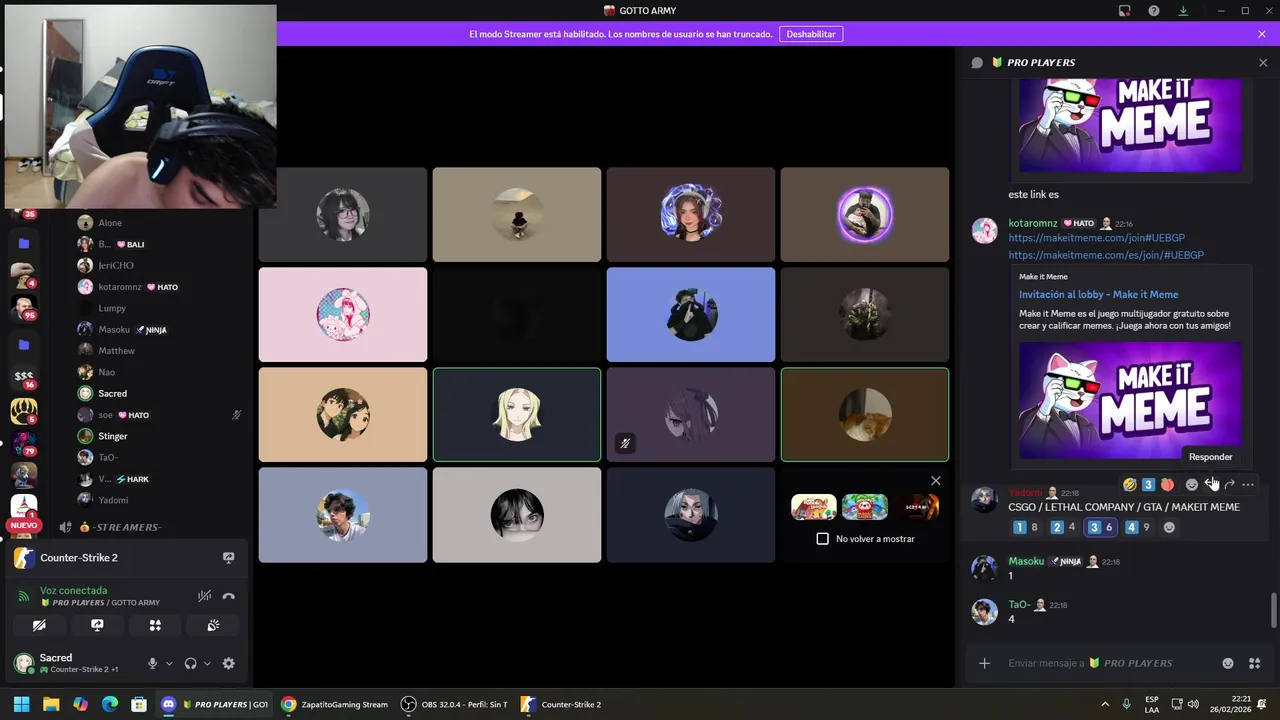1280x720 pixels.
Task: Dismiss the streamer mode banner
Action: tap(1262, 34)
